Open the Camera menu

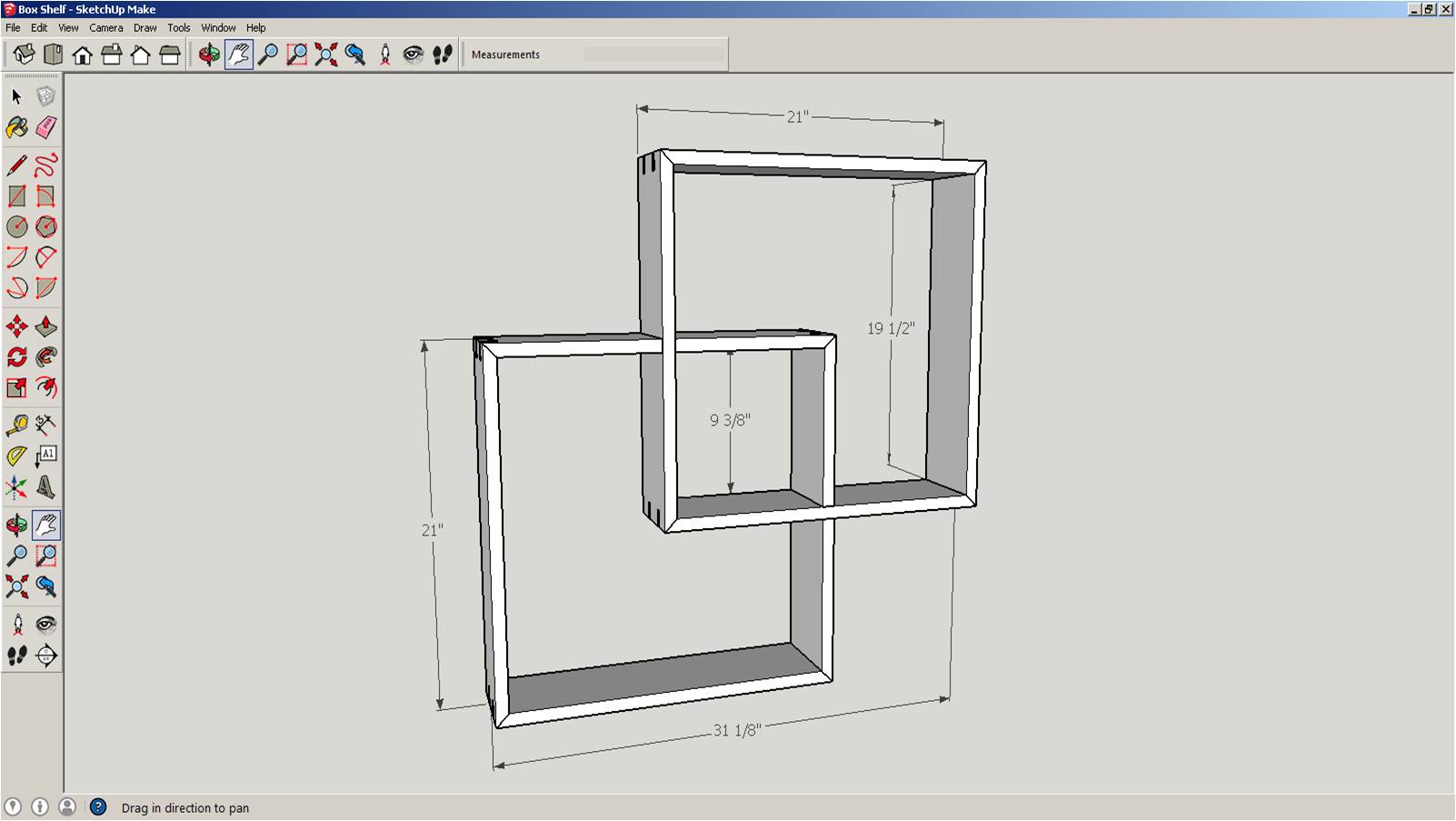105,27
